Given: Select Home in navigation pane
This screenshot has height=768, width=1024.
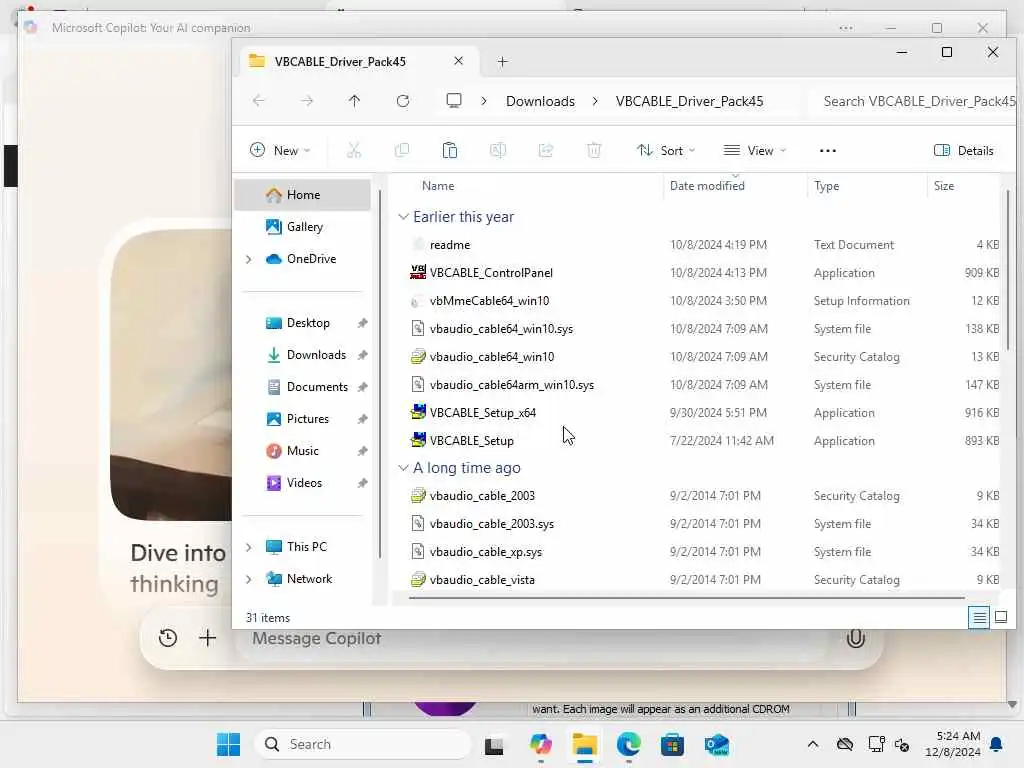Looking at the screenshot, I should click(x=302, y=195).
